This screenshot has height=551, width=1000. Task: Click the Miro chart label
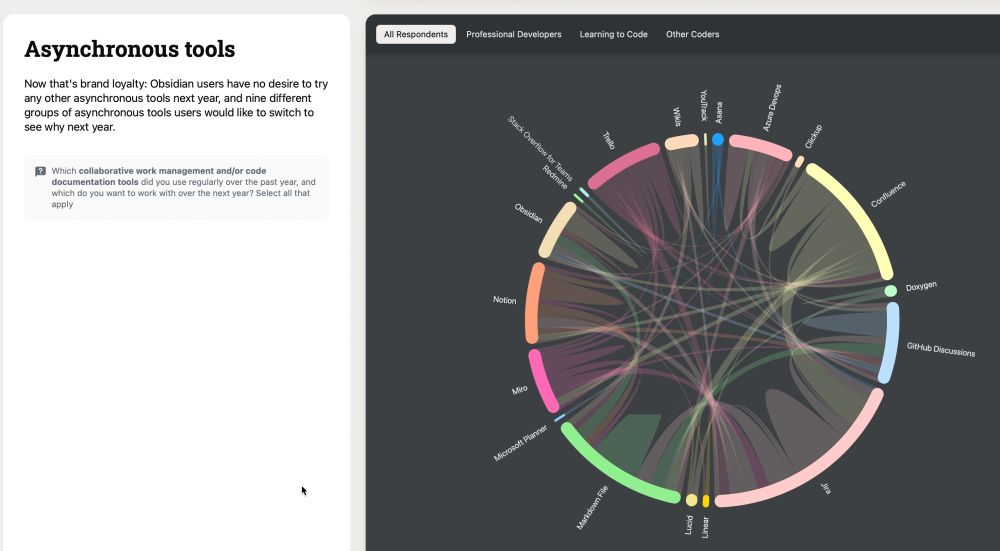tap(519, 390)
